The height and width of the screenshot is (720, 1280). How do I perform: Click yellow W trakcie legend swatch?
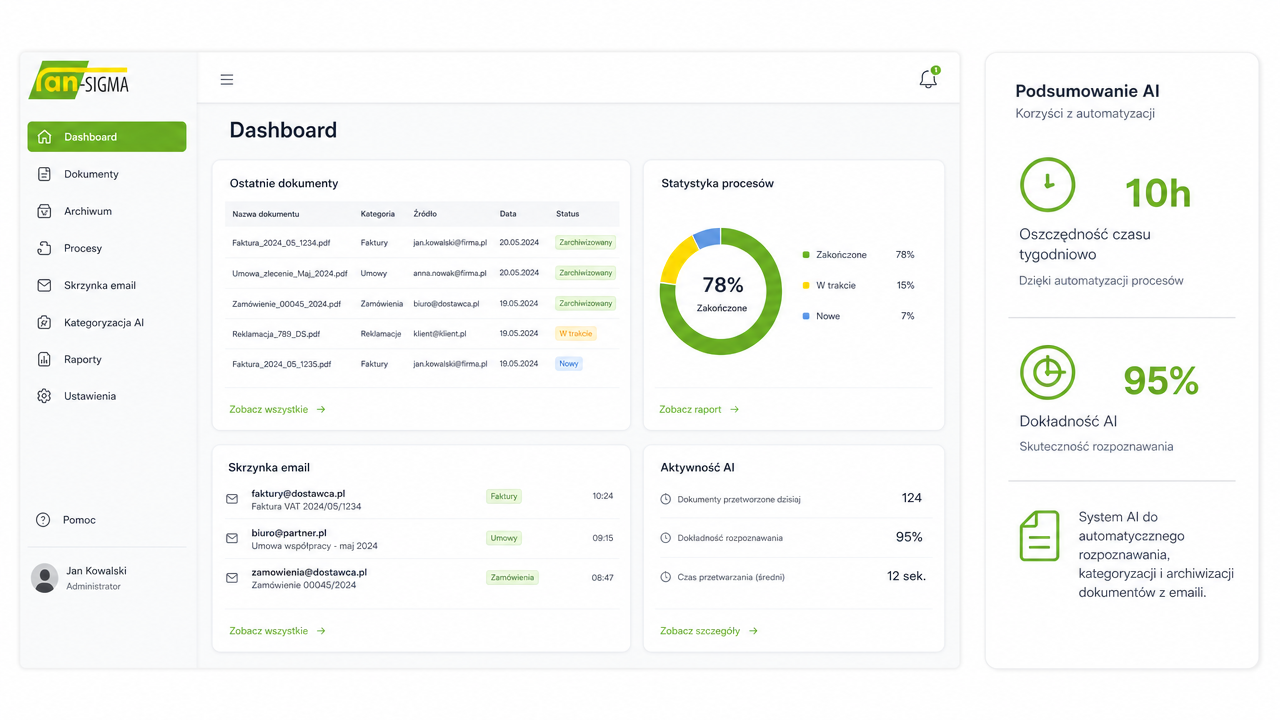[x=806, y=285]
